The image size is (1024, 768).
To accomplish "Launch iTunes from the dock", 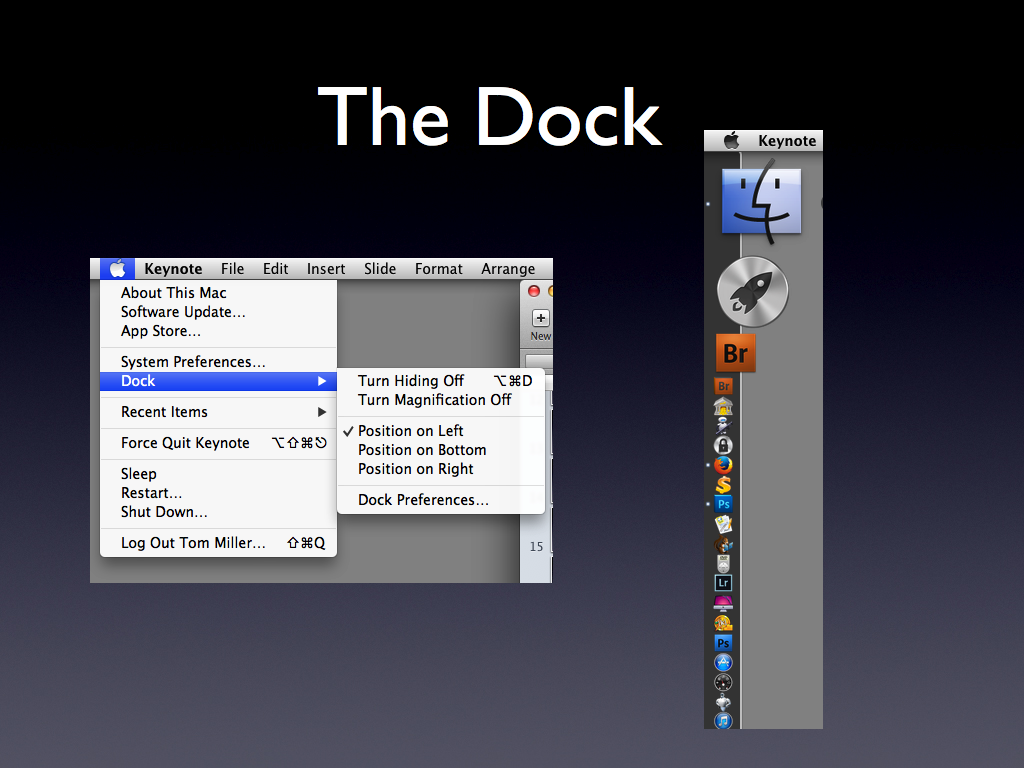I will [723, 721].
